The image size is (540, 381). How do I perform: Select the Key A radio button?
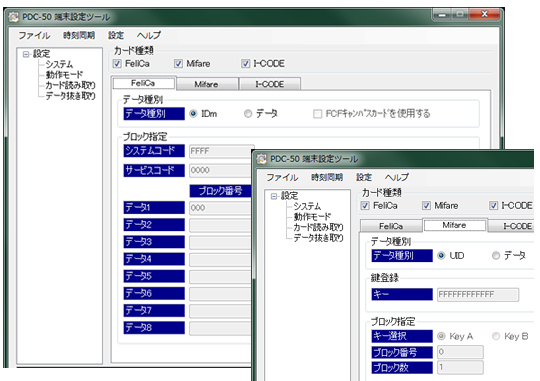pyautogui.click(x=441, y=336)
